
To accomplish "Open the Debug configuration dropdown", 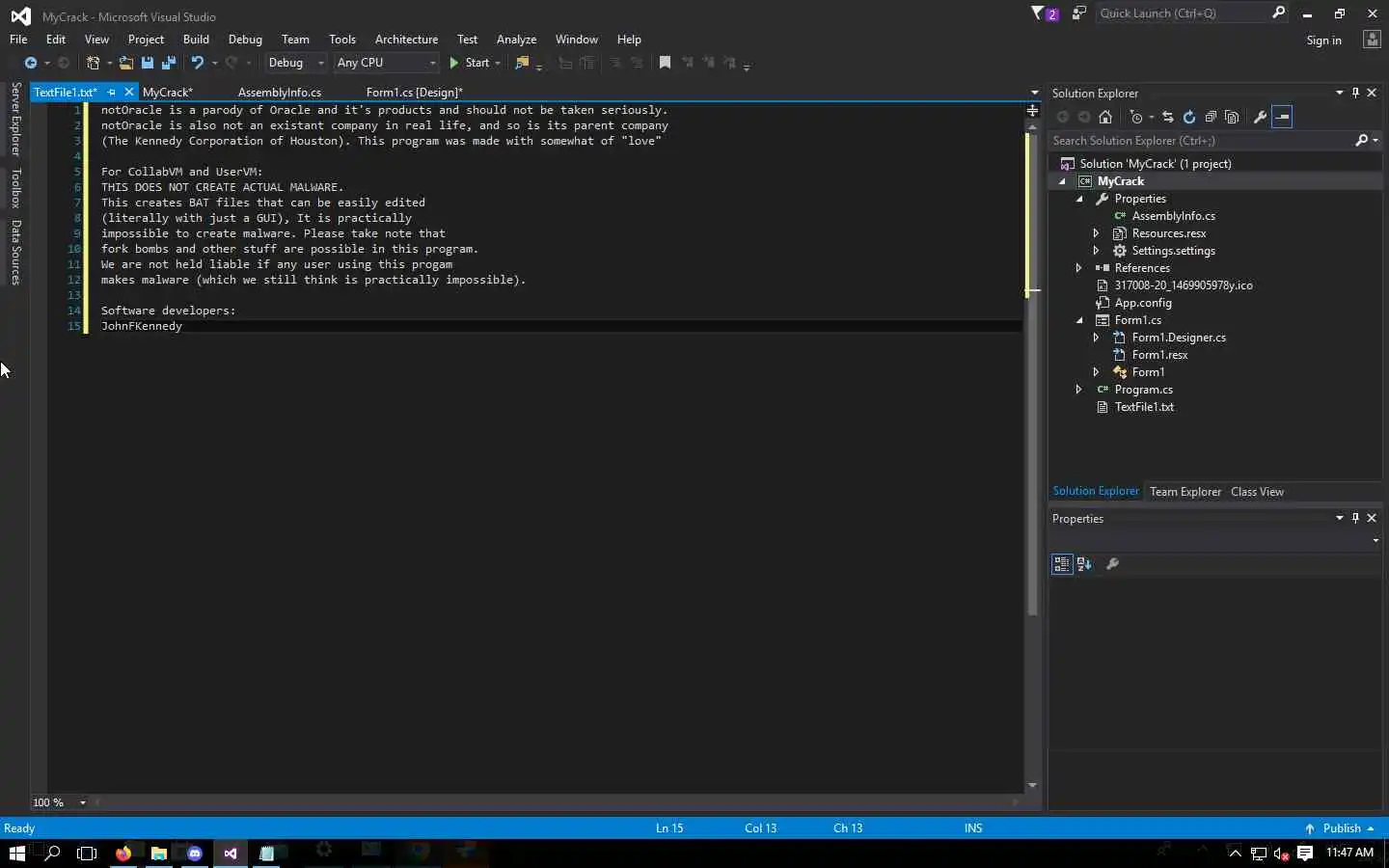I will click(296, 63).
